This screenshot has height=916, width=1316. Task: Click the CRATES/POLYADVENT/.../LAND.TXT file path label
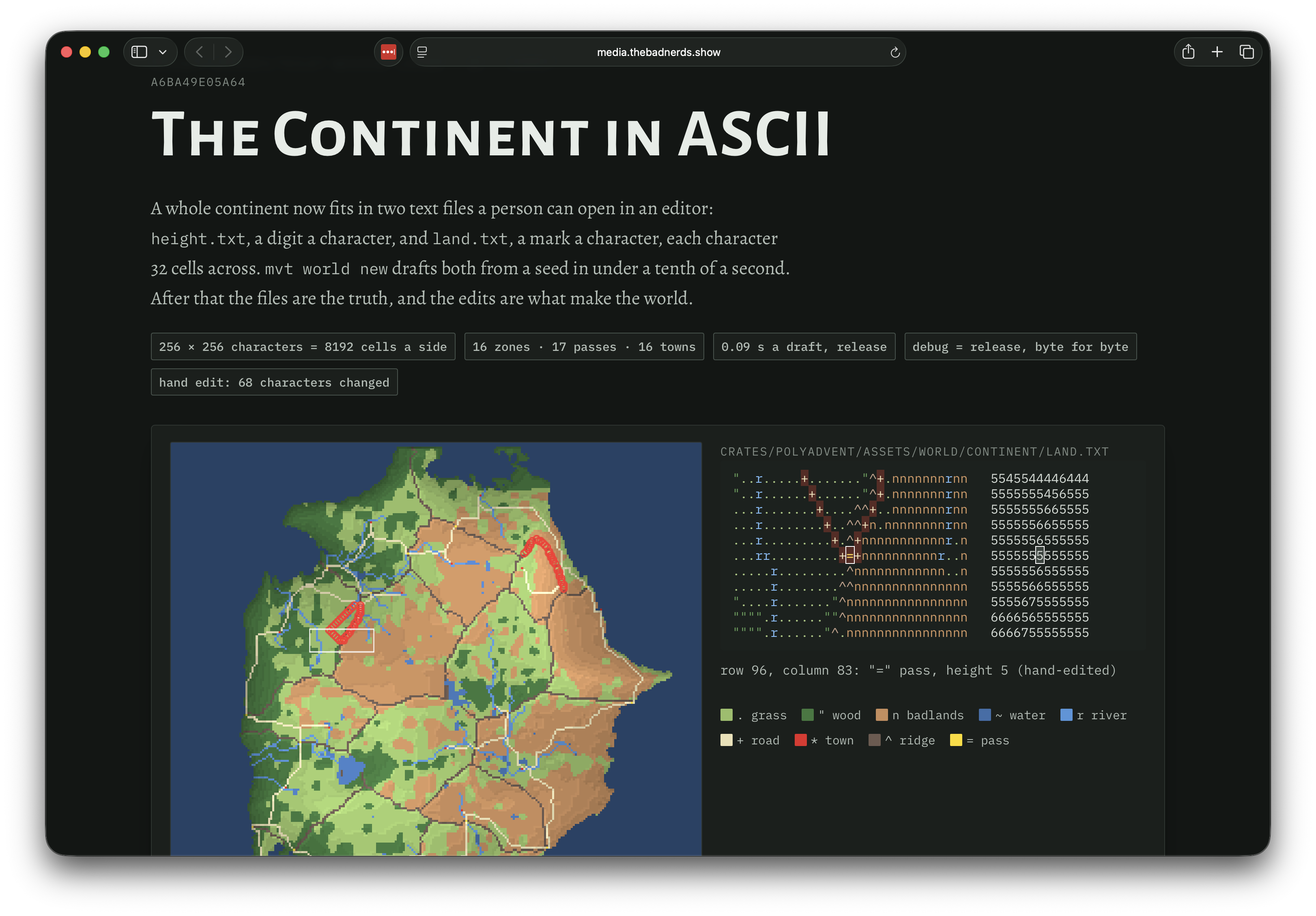pyautogui.click(x=914, y=452)
